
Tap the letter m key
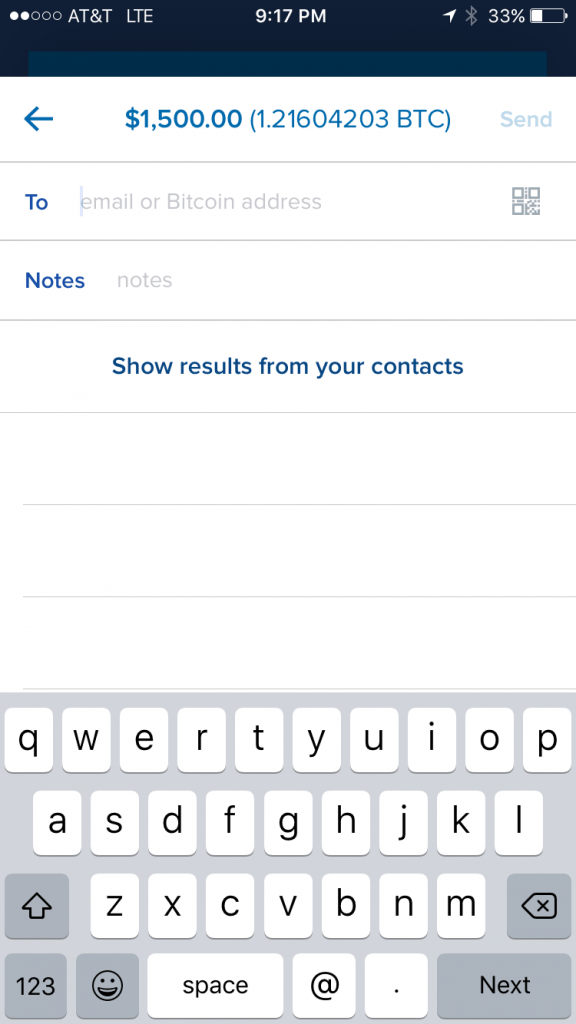[x=461, y=906]
